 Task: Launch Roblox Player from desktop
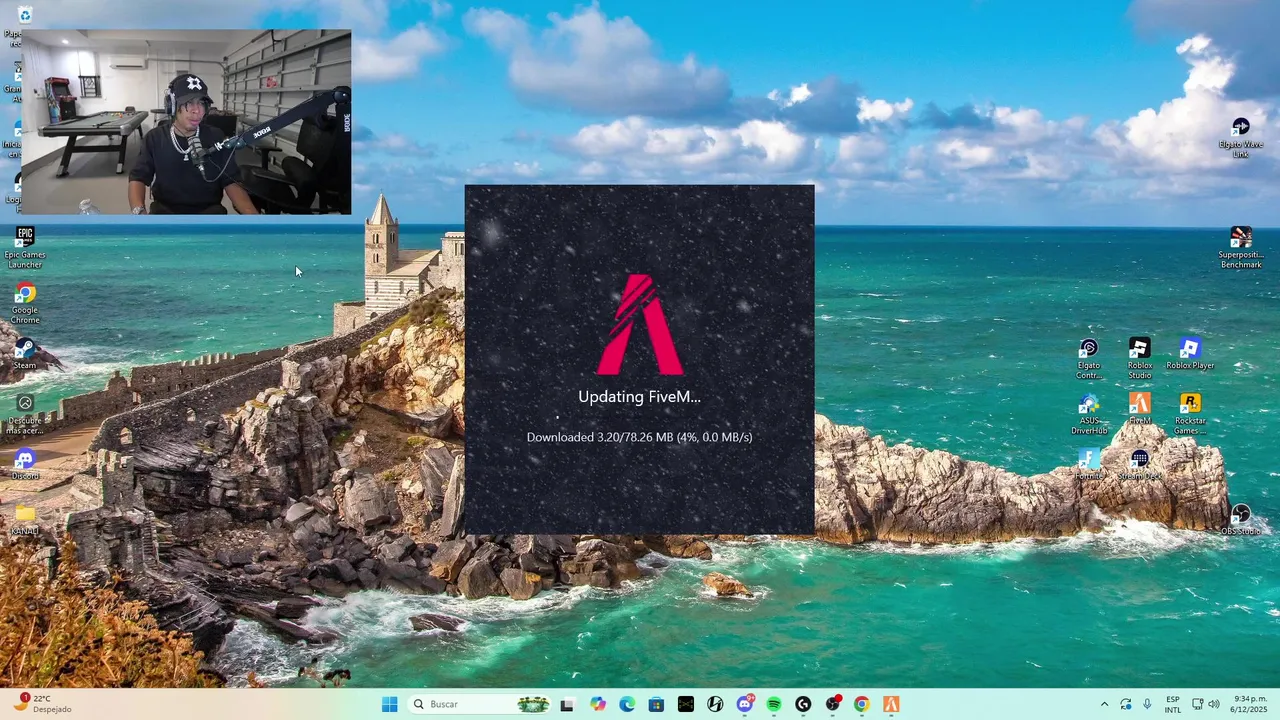pyautogui.click(x=1189, y=353)
